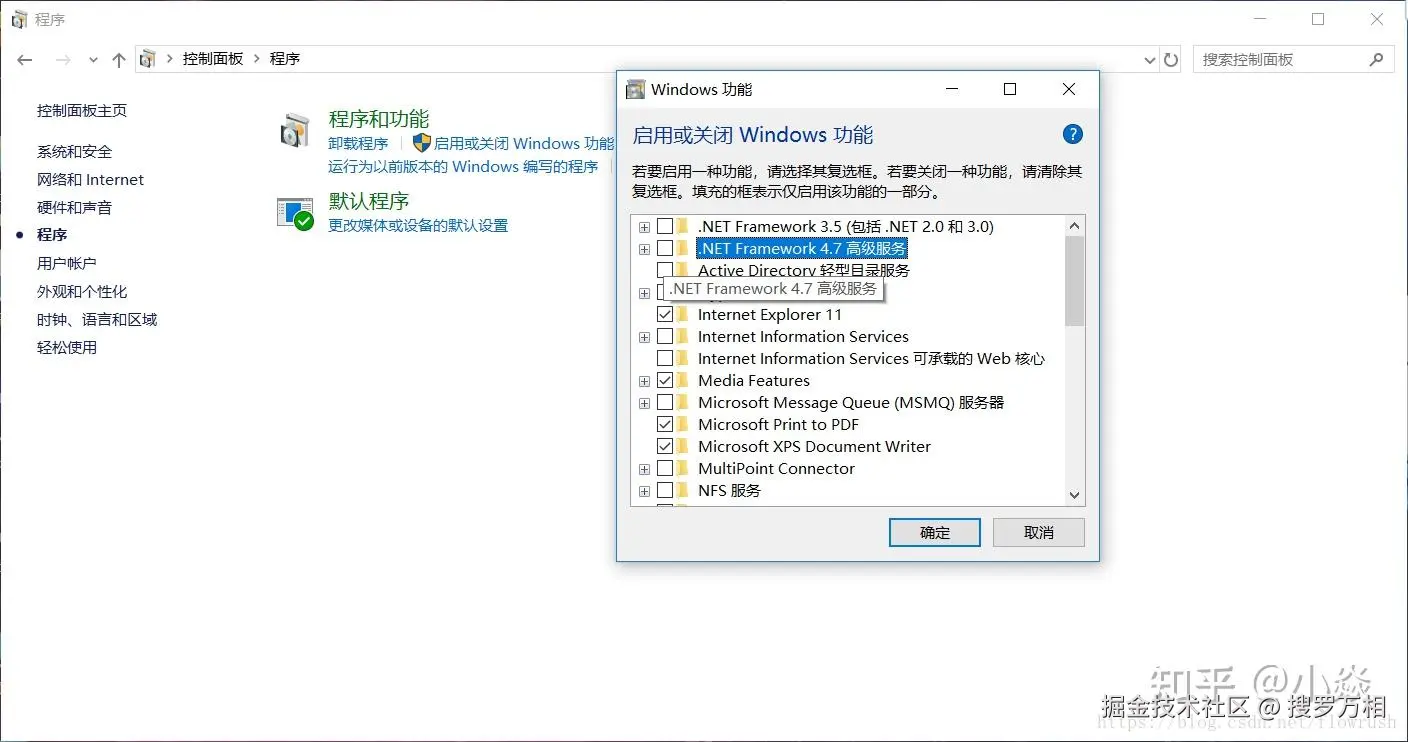The width and height of the screenshot is (1408, 742).
Task: Click folder icon next to Internet Explorer 11
Action: click(683, 314)
